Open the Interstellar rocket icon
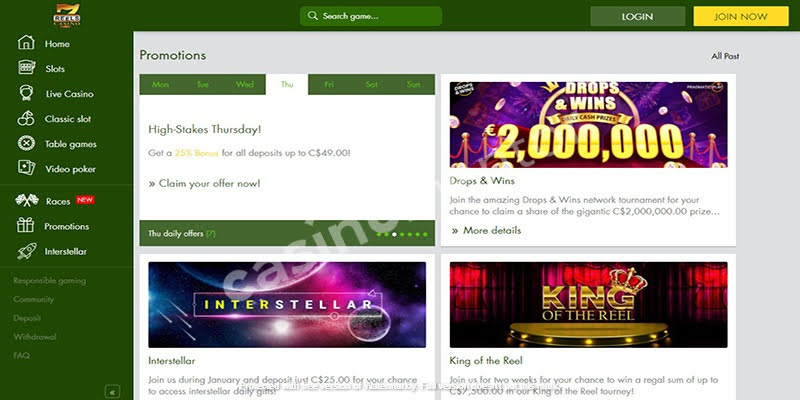This screenshot has height=400, width=800. pyautogui.click(x=26, y=251)
